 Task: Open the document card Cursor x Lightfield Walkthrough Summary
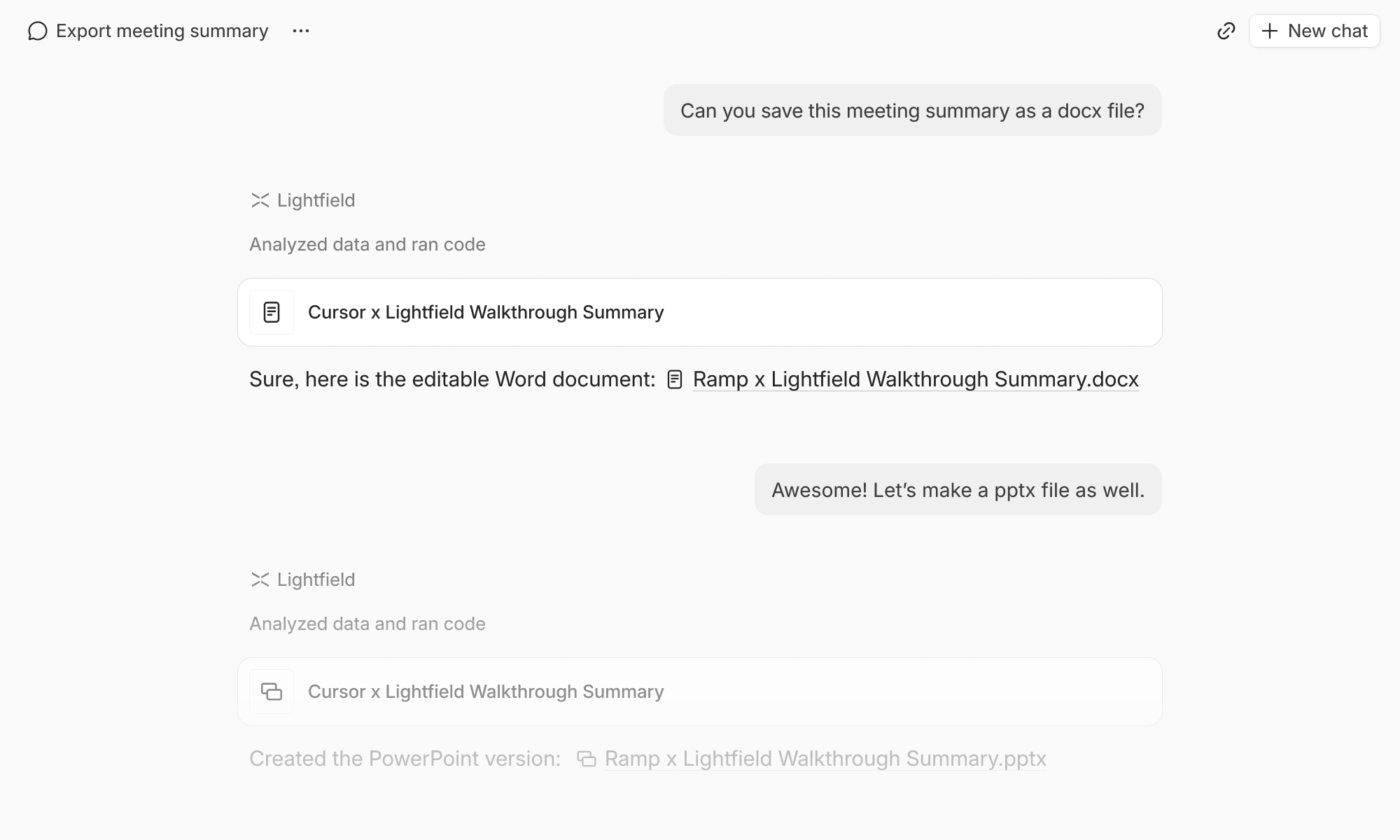click(700, 312)
